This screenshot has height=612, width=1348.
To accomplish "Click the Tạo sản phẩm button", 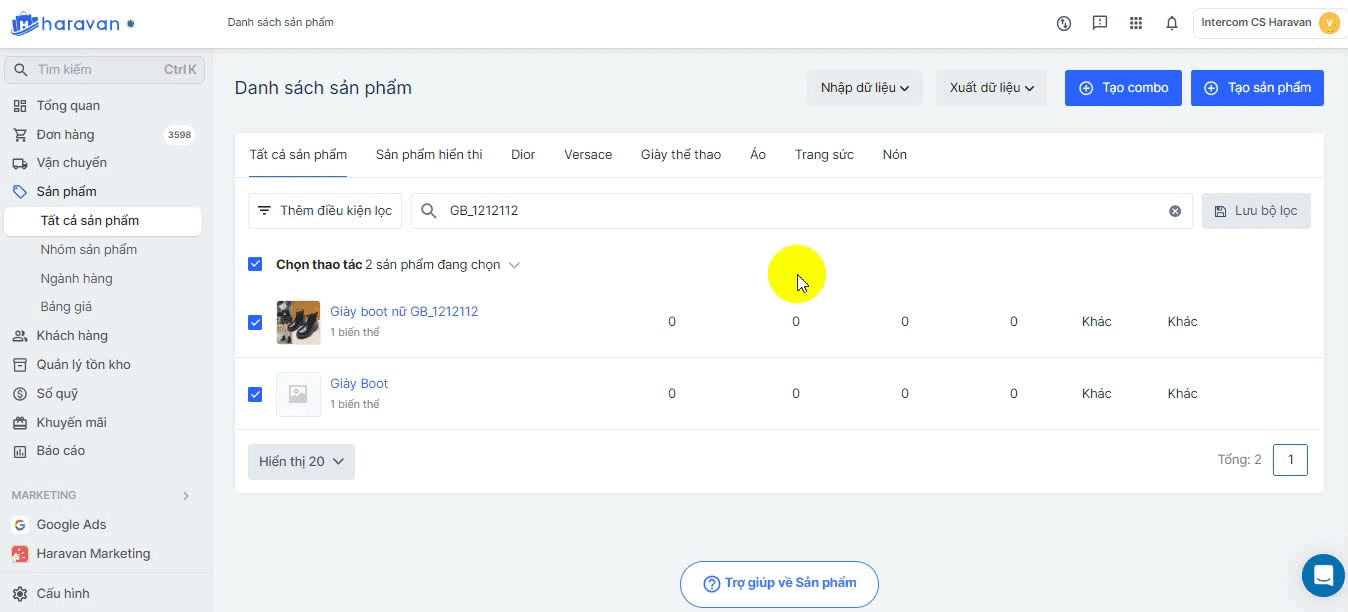I will point(1257,88).
